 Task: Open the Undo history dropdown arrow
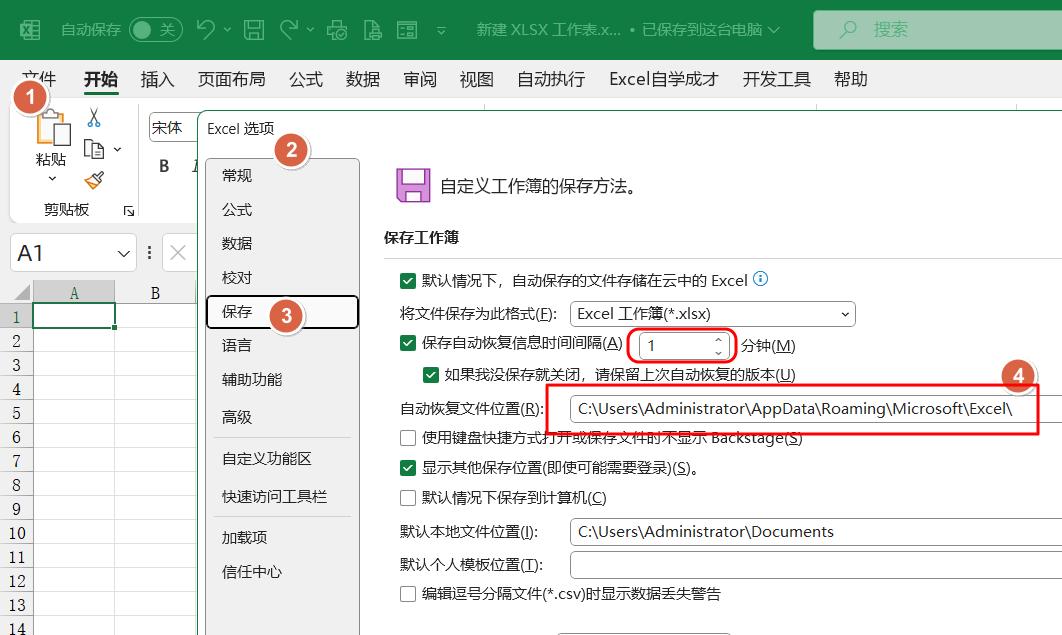click(x=228, y=30)
